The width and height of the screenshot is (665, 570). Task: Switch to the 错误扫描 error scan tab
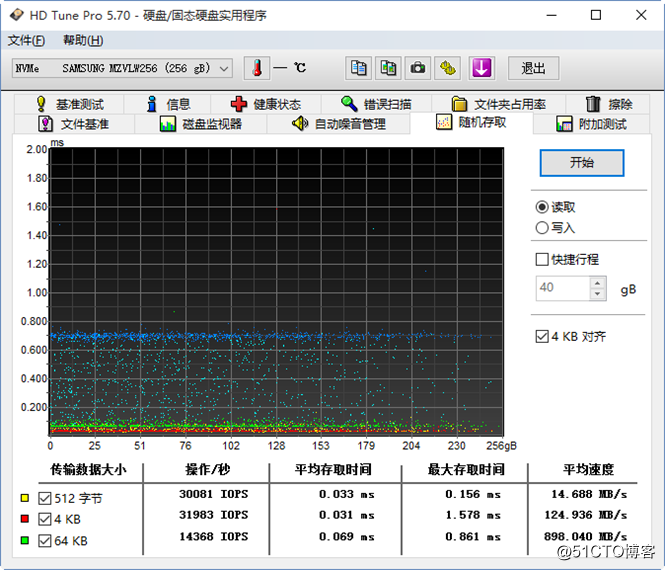(x=376, y=104)
